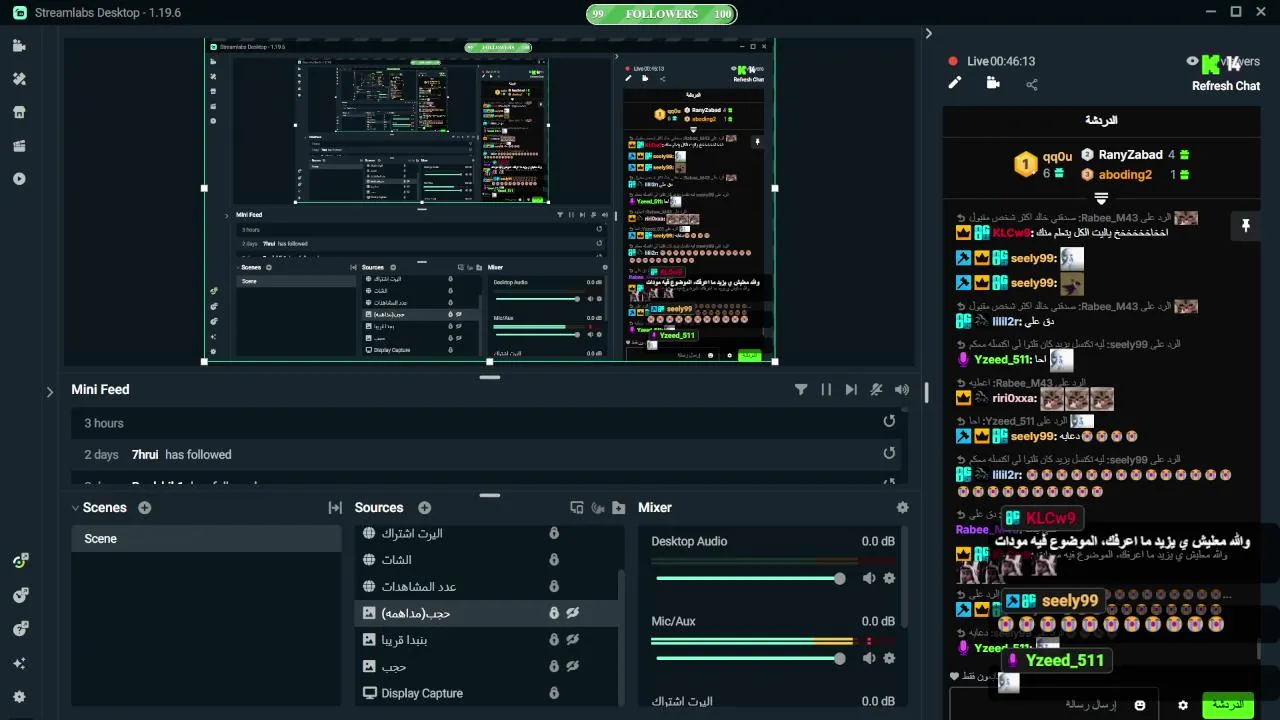
Task: Toggle lock on عدد المشاهدات source
Action: pyautogui.click(x=554, y=587)
